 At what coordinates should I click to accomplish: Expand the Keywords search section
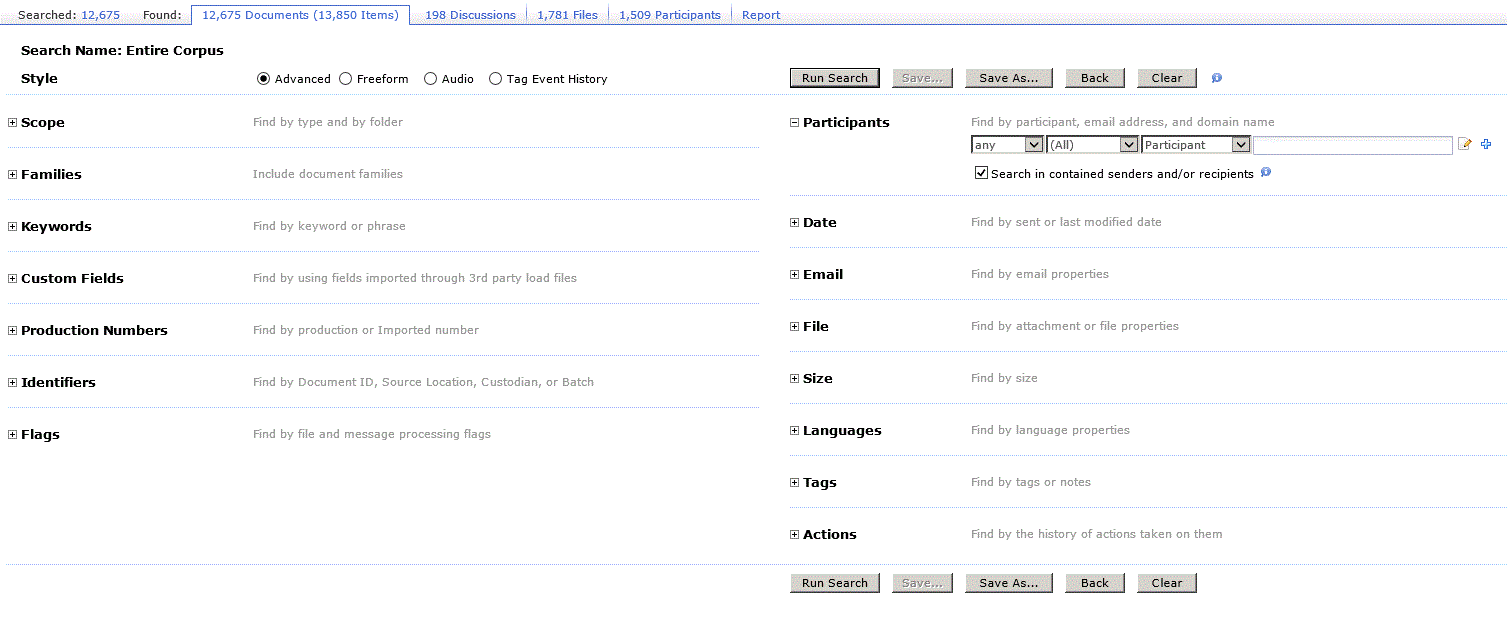pos(13,227)
